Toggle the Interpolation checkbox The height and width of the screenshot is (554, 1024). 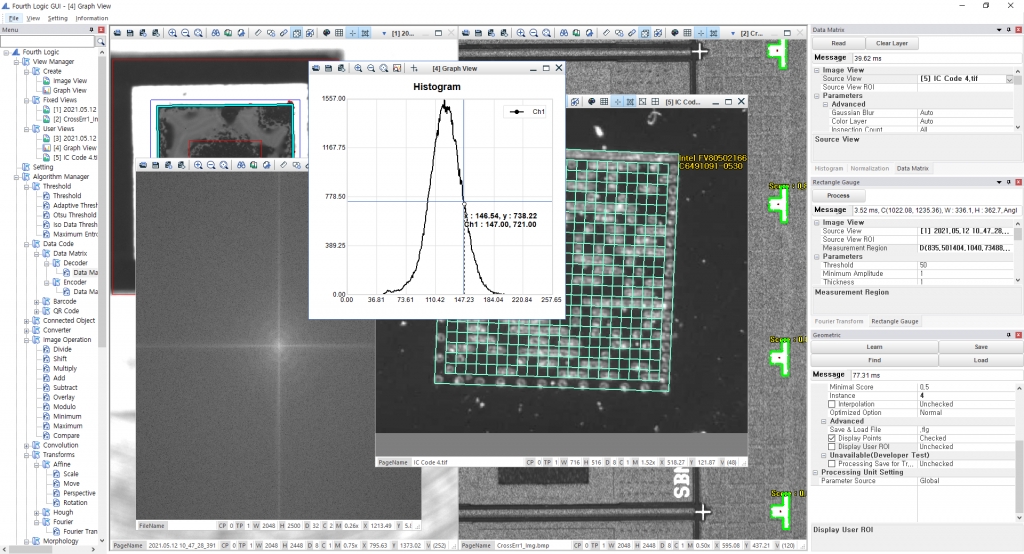pyautogui.click(x=832, y=404)
